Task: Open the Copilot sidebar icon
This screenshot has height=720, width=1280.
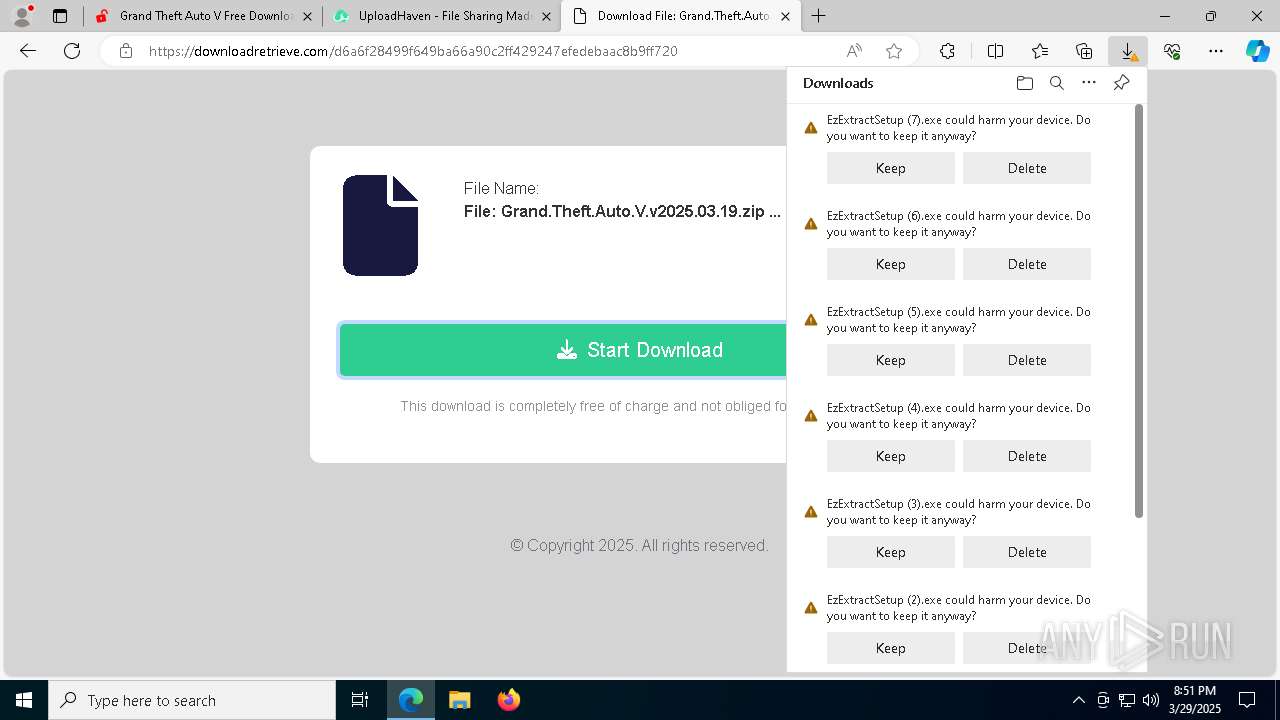Action: click(1257, 51)
